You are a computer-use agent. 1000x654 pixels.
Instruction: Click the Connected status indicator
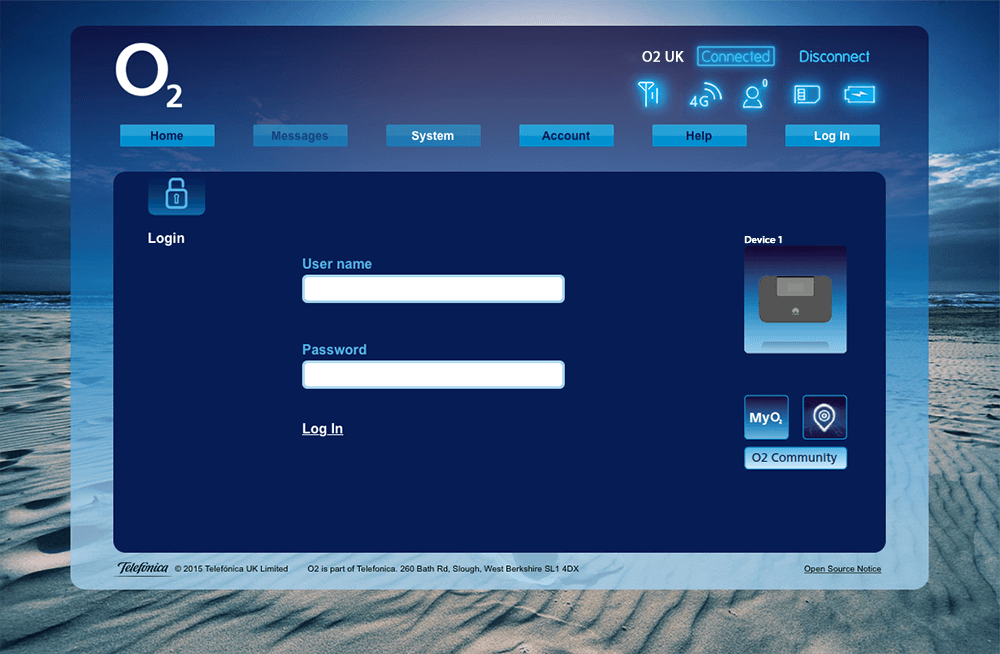coord(735,57)
